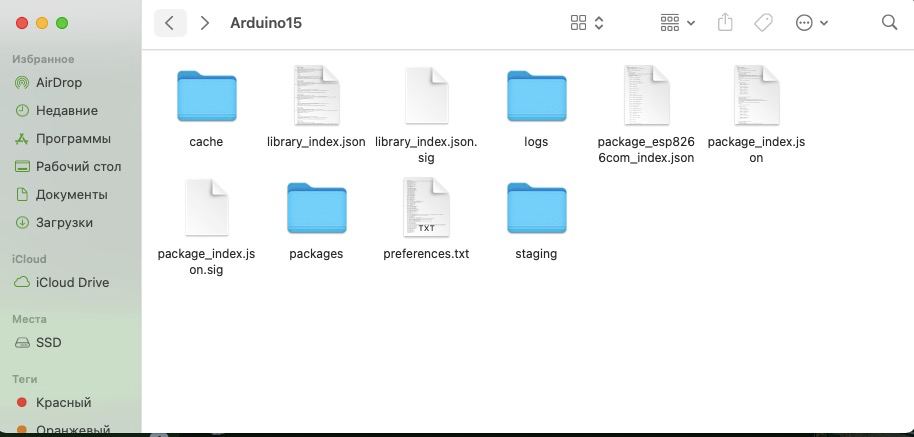Select the logs folder icon
Image resolution: width=914 pixels, height=437 pixels.
click(x=536, y=96)
